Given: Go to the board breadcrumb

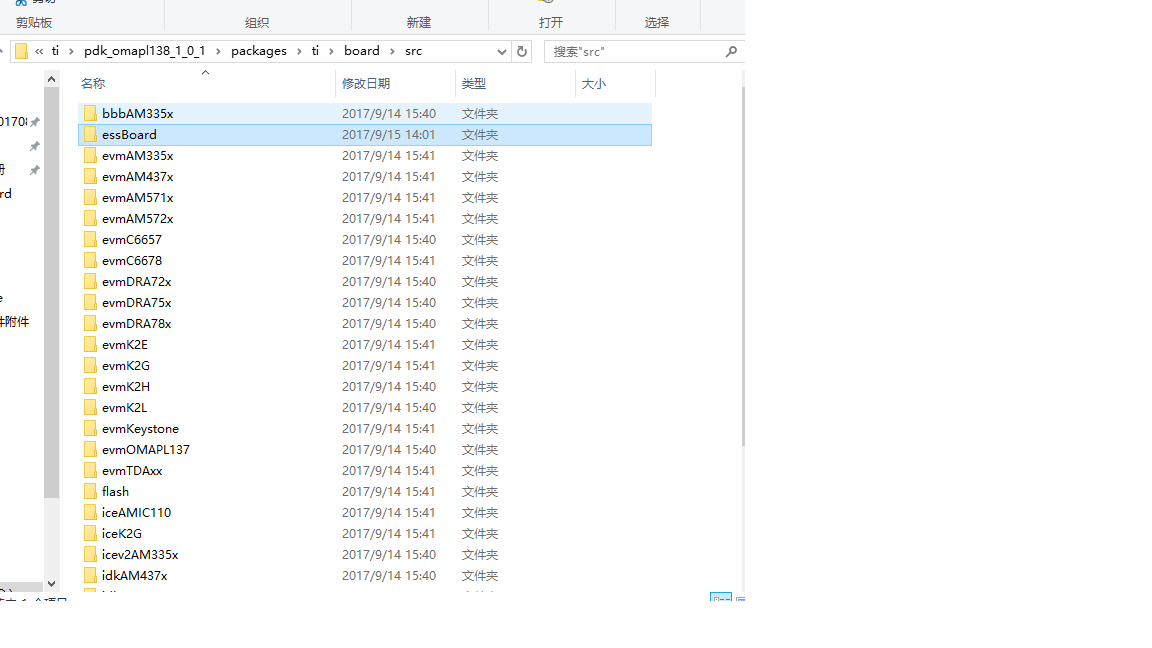Looking at the screenshot, I should coord(361,51).
